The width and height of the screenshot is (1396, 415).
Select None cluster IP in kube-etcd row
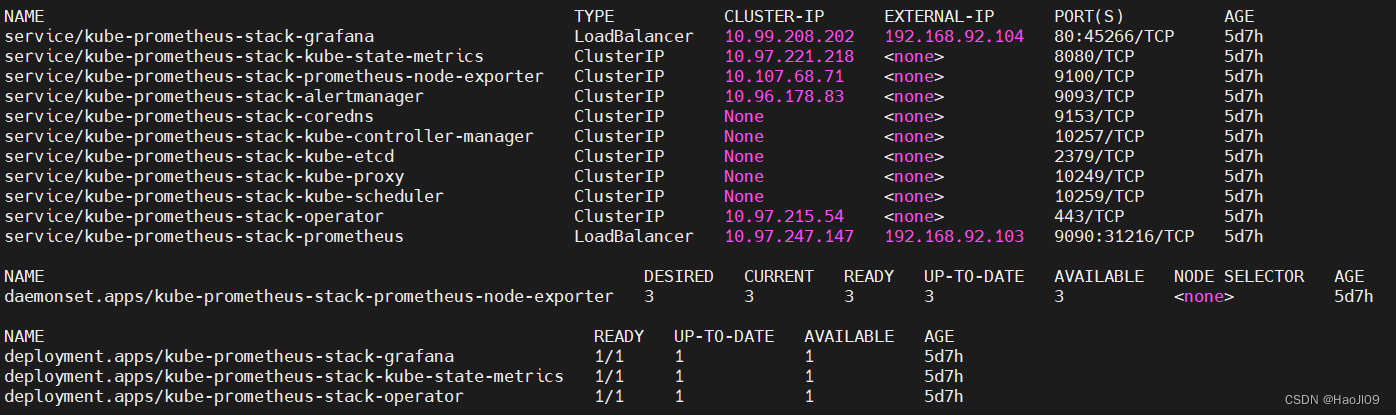coord(744,156)
